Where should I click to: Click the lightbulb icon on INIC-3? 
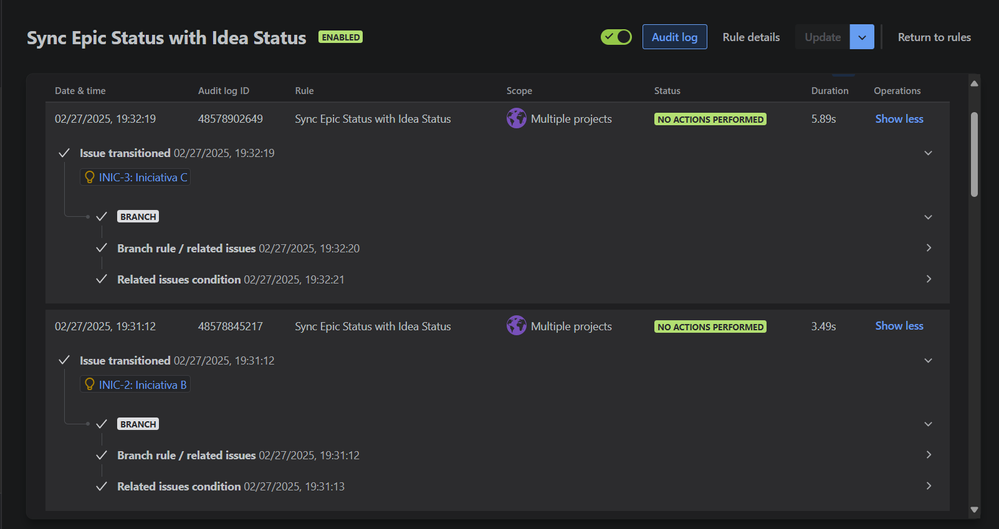pos(90,177)
